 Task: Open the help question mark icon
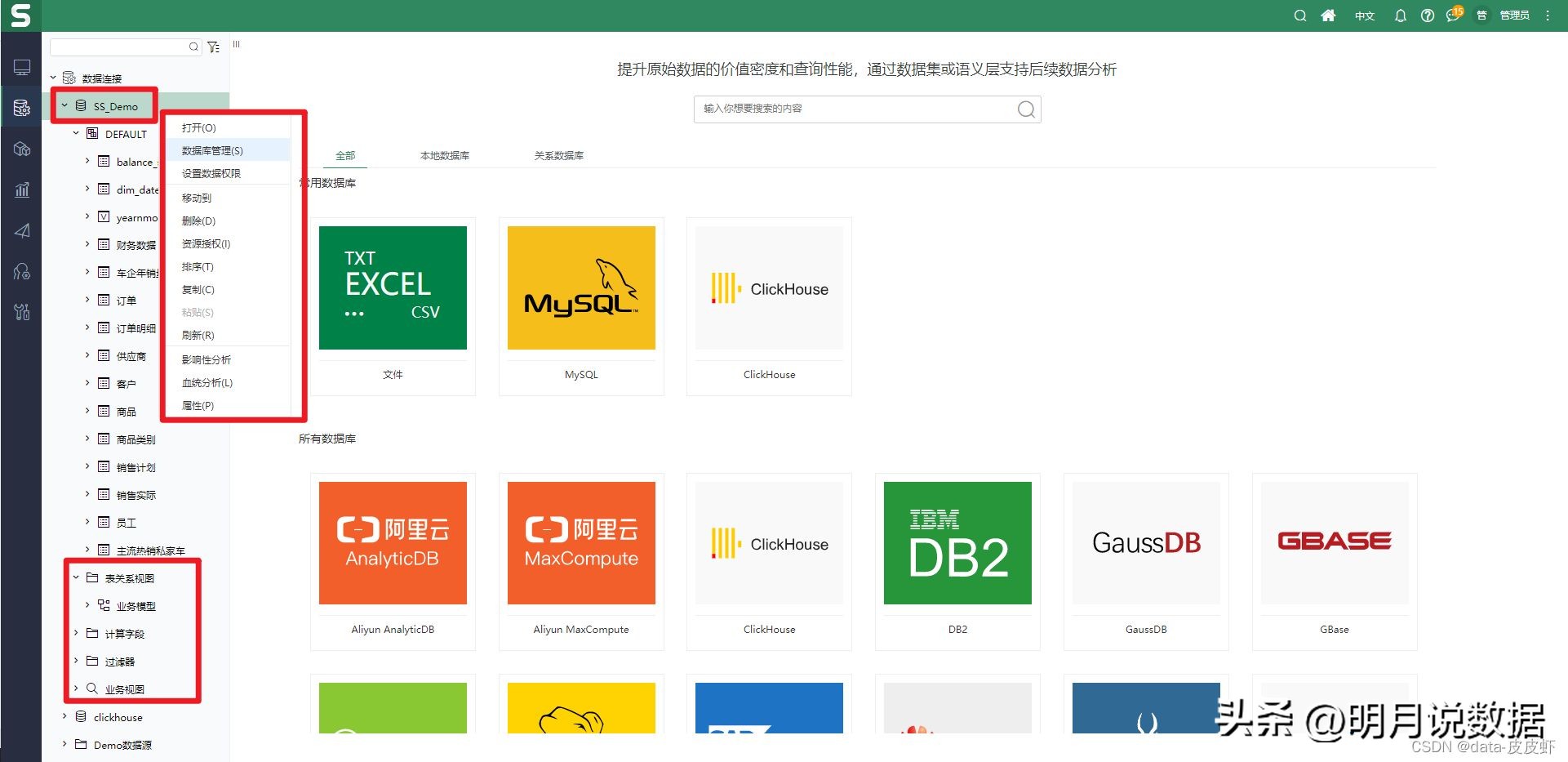point(1427,16)
